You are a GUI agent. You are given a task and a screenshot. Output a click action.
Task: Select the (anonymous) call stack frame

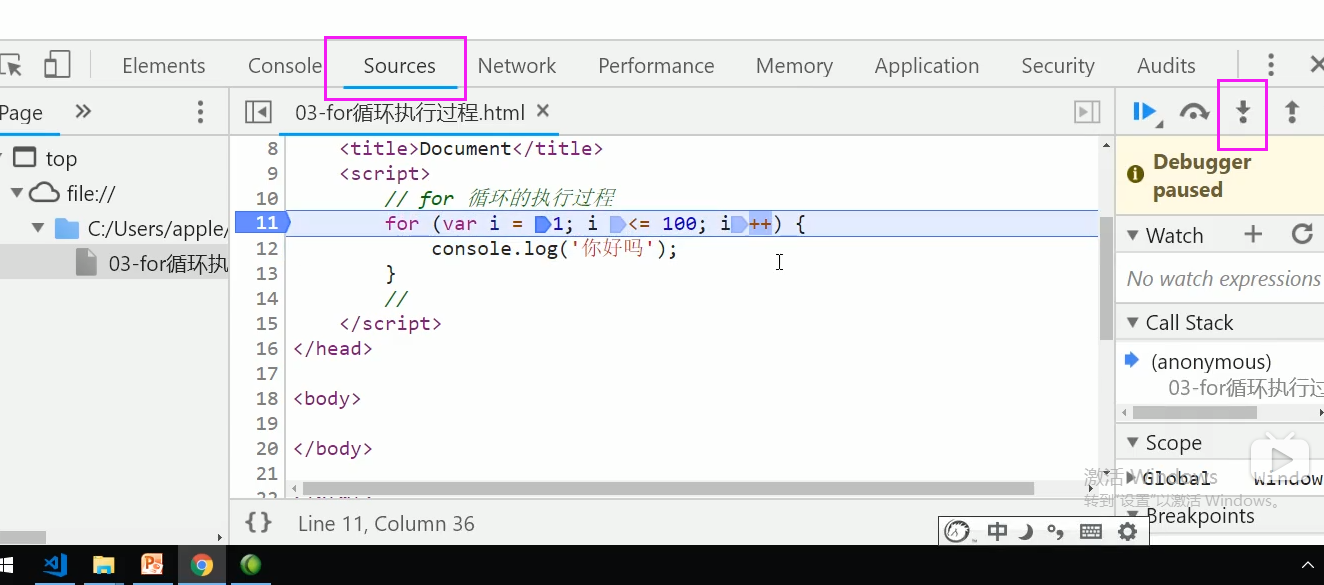tap(1211, 362)
